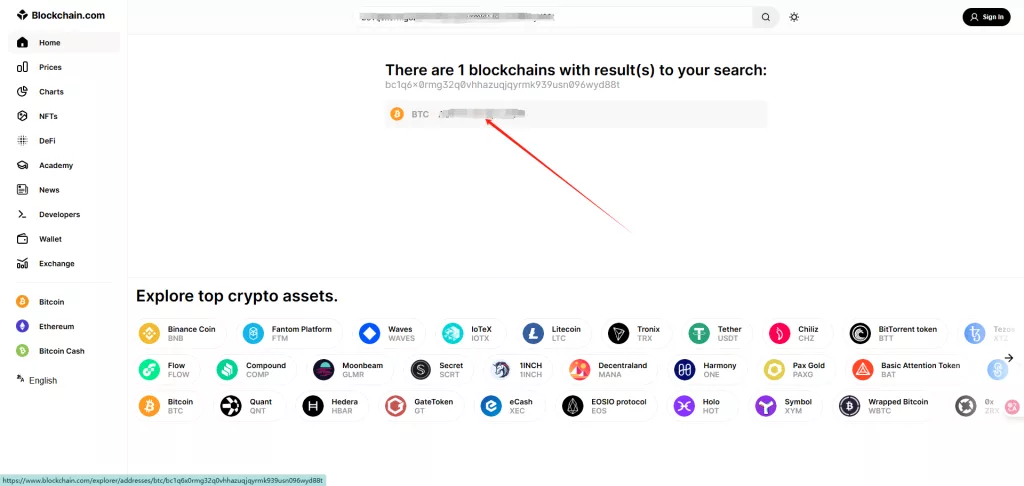Toggle the light/dark theme sun icon
The image size is (1024, 486).
click(794, 17)
